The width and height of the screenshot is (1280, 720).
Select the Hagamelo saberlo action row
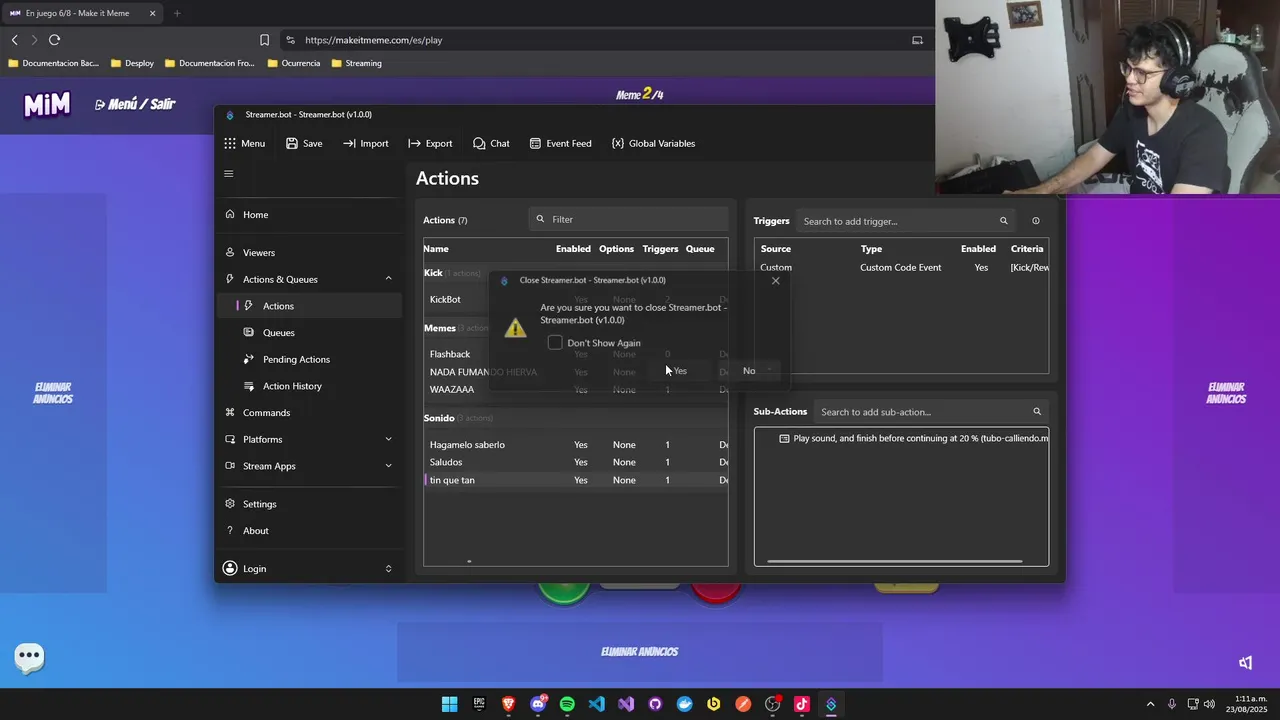[576, 445]
